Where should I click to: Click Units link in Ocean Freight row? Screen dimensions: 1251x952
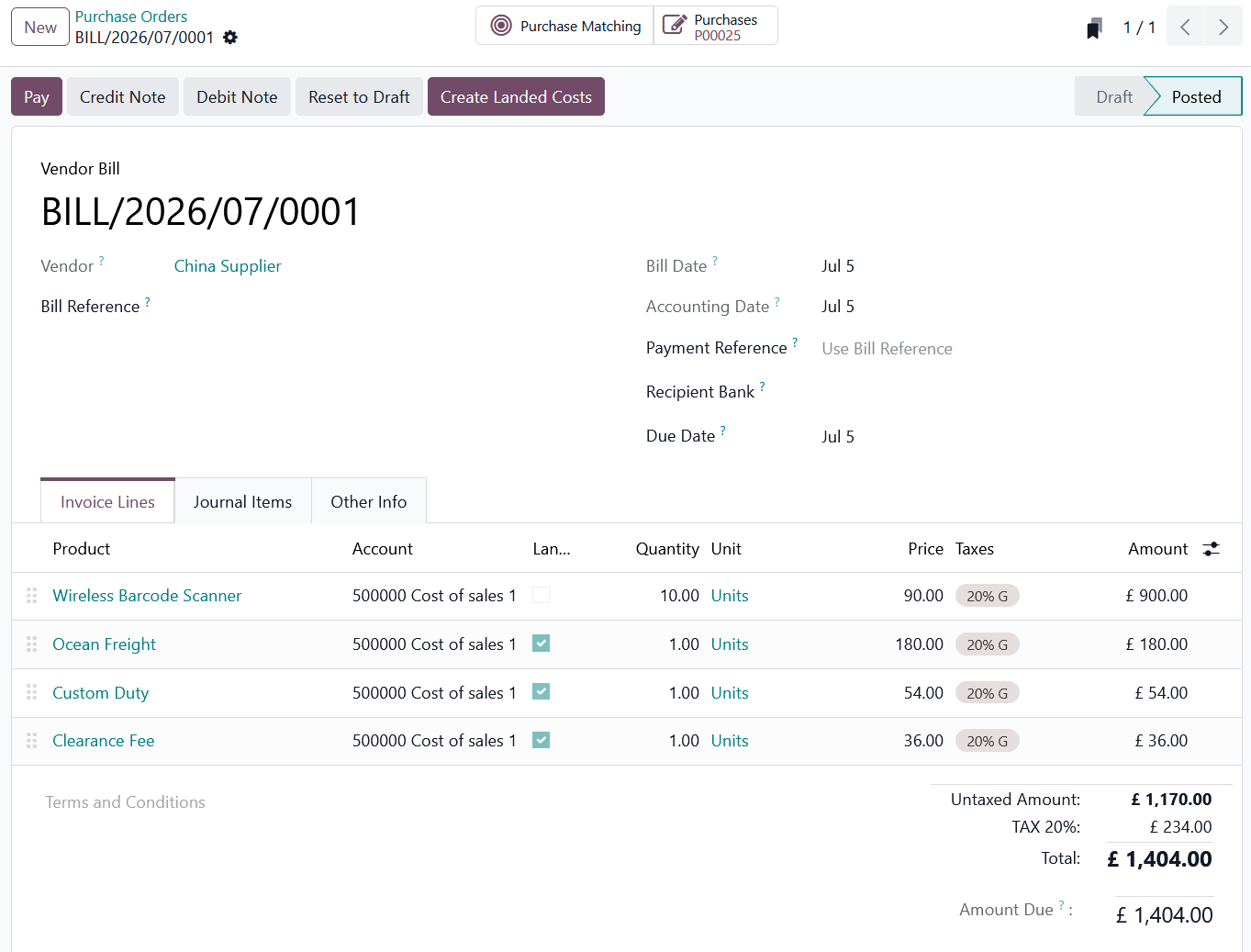[x=730, y=644]
